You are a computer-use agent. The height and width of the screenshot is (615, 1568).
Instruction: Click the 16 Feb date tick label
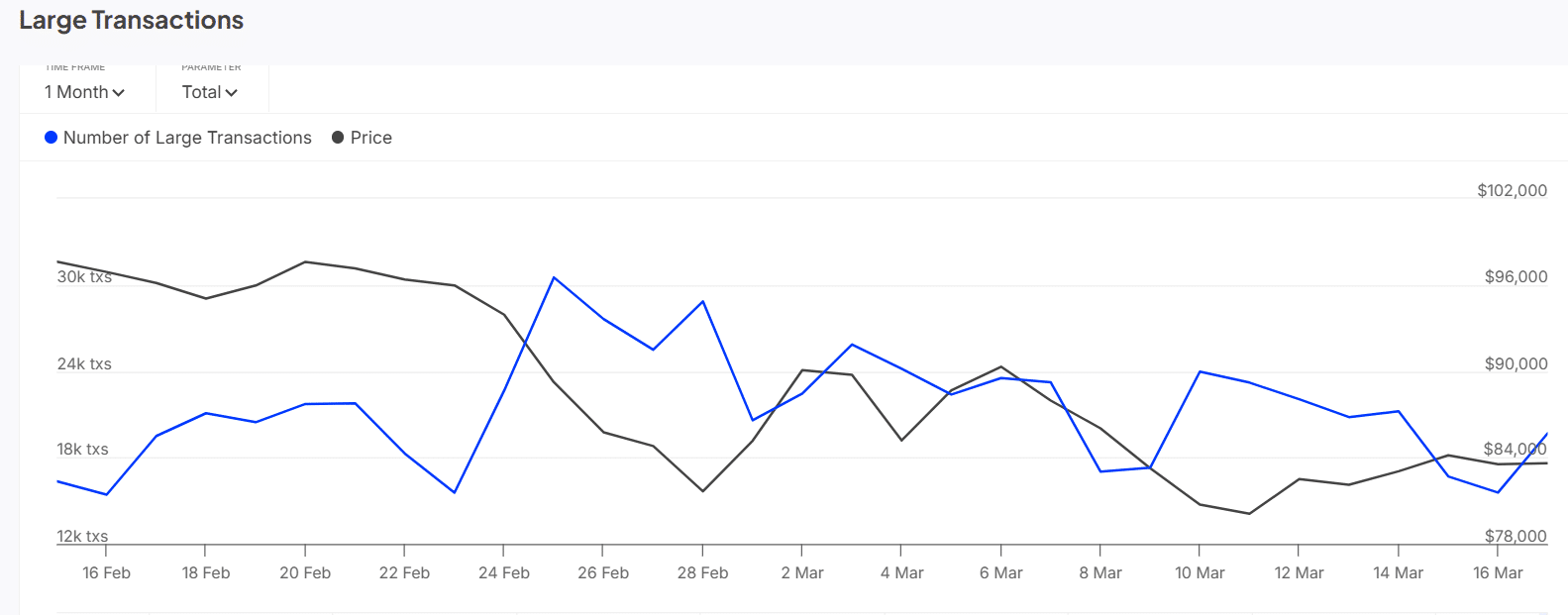[106, 573]
